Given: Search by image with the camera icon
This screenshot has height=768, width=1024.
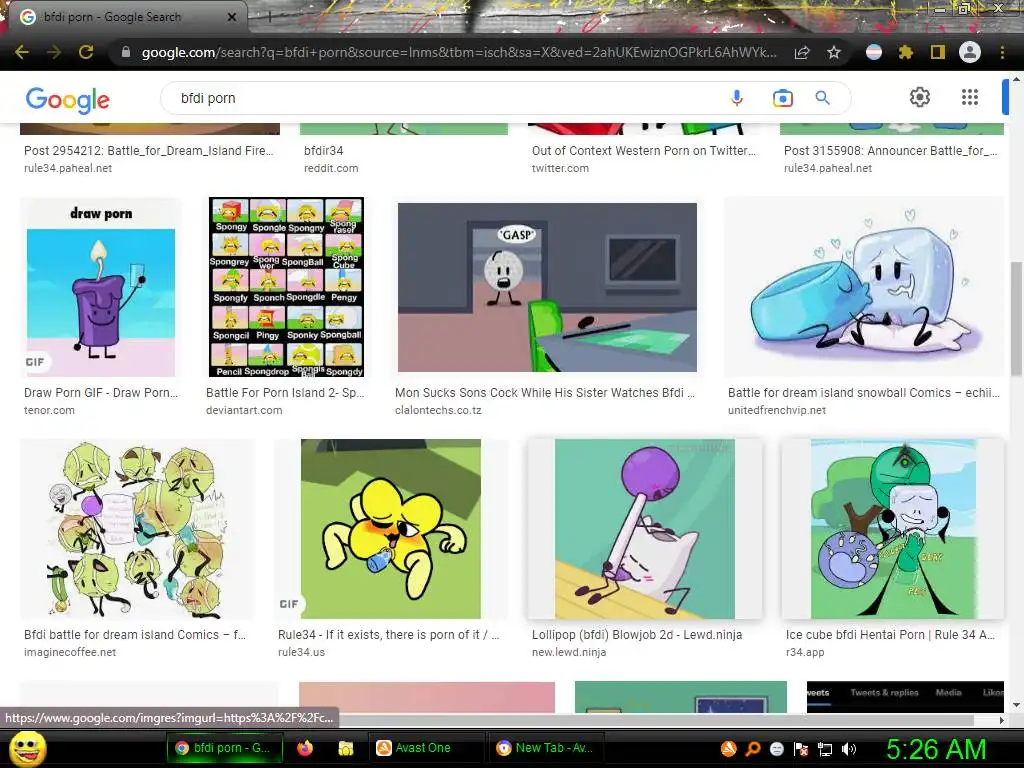Looking at the screenshot, I should [782, 98].
